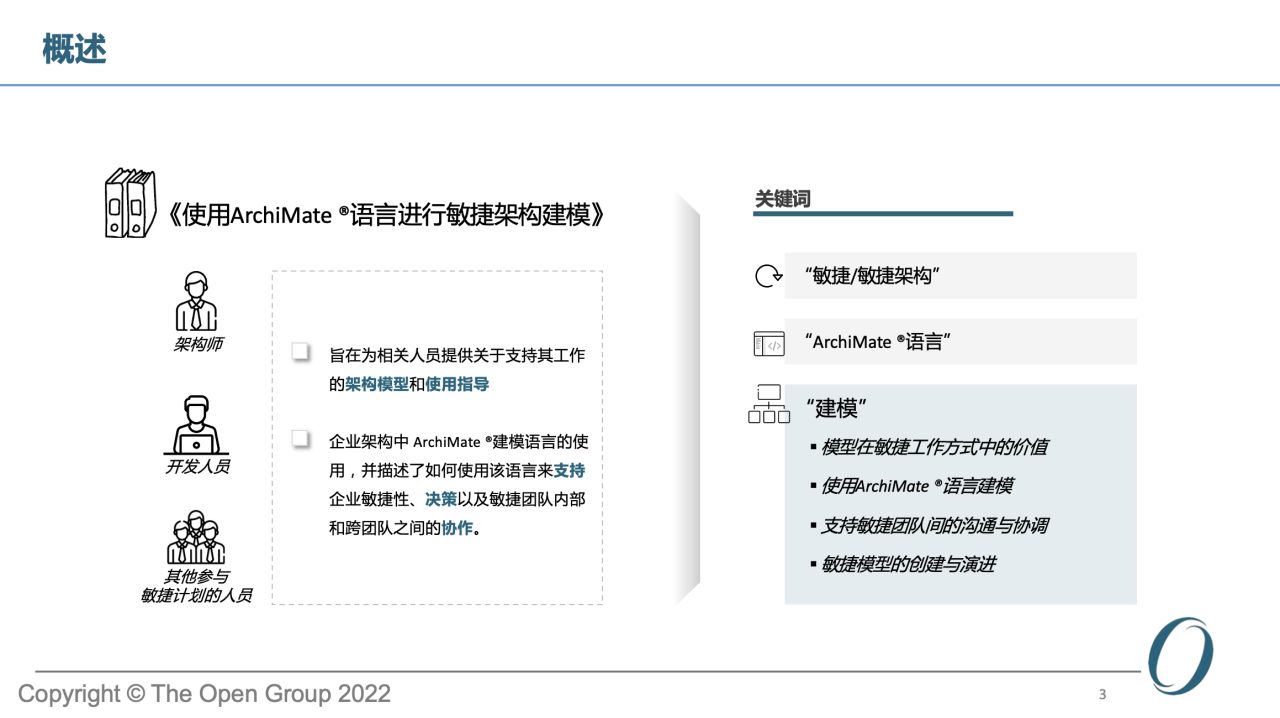Click the bold 使用指导 phrase

(457, 384)
